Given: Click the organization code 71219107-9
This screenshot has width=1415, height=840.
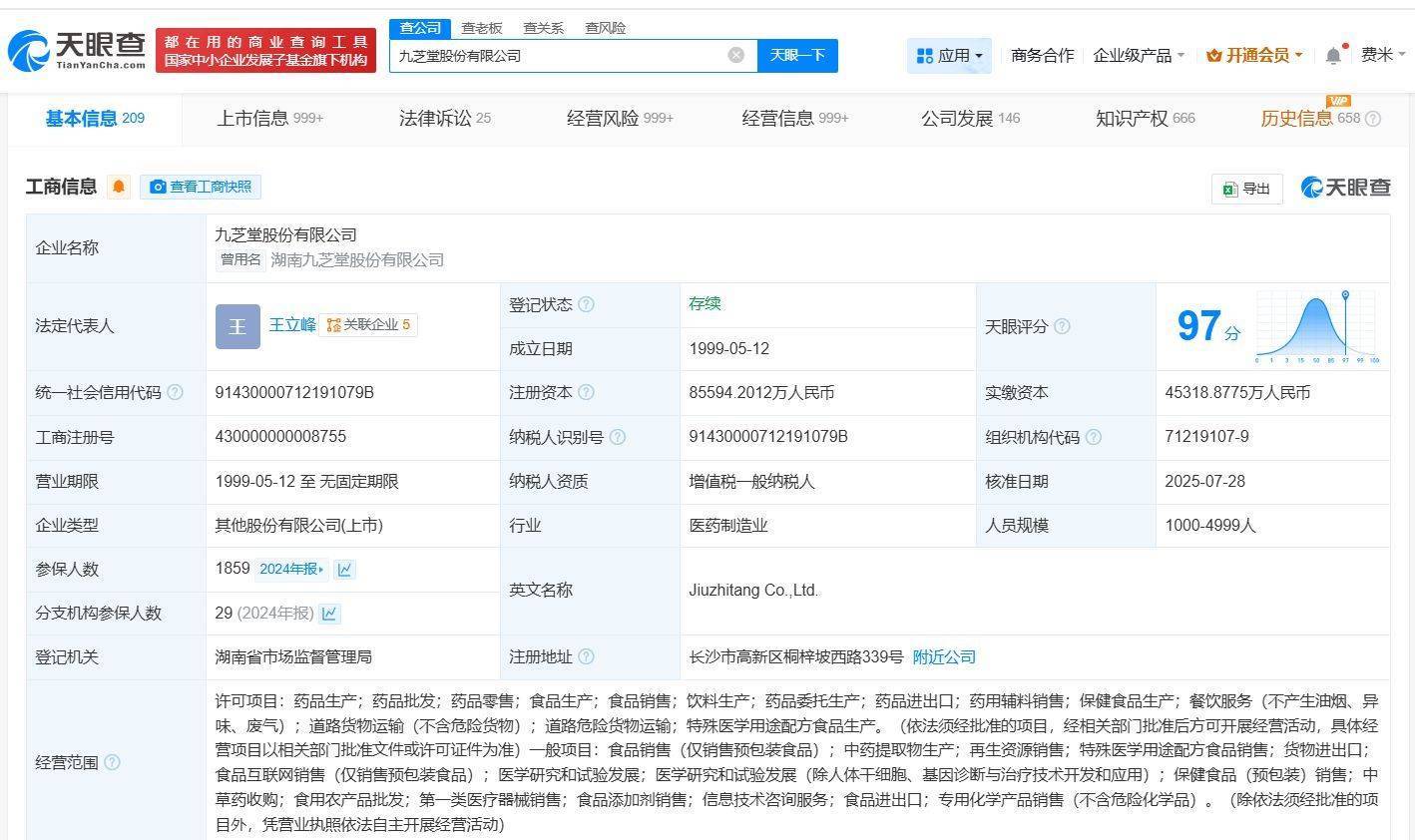Looking at the screenshot, I should pos(1206,437).
